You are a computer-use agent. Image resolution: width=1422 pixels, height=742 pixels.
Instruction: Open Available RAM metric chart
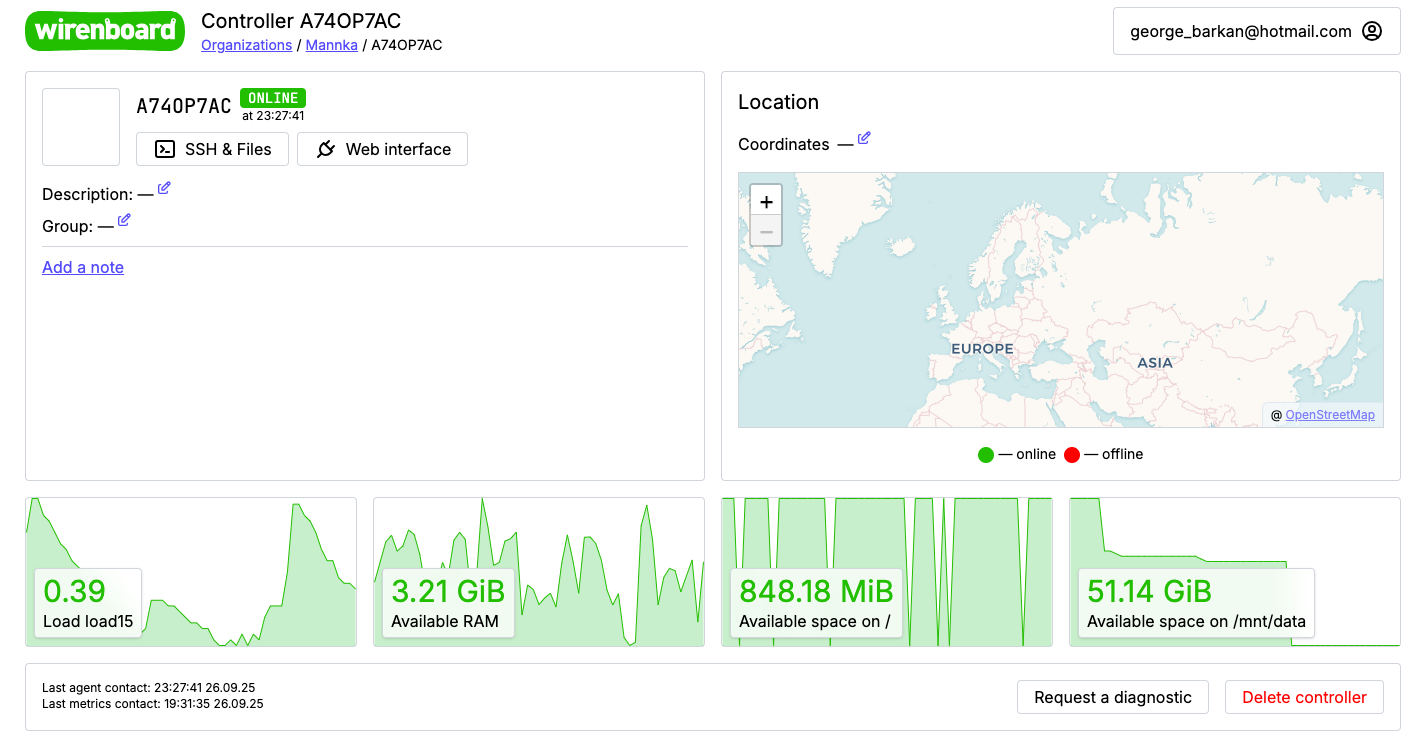538,572
